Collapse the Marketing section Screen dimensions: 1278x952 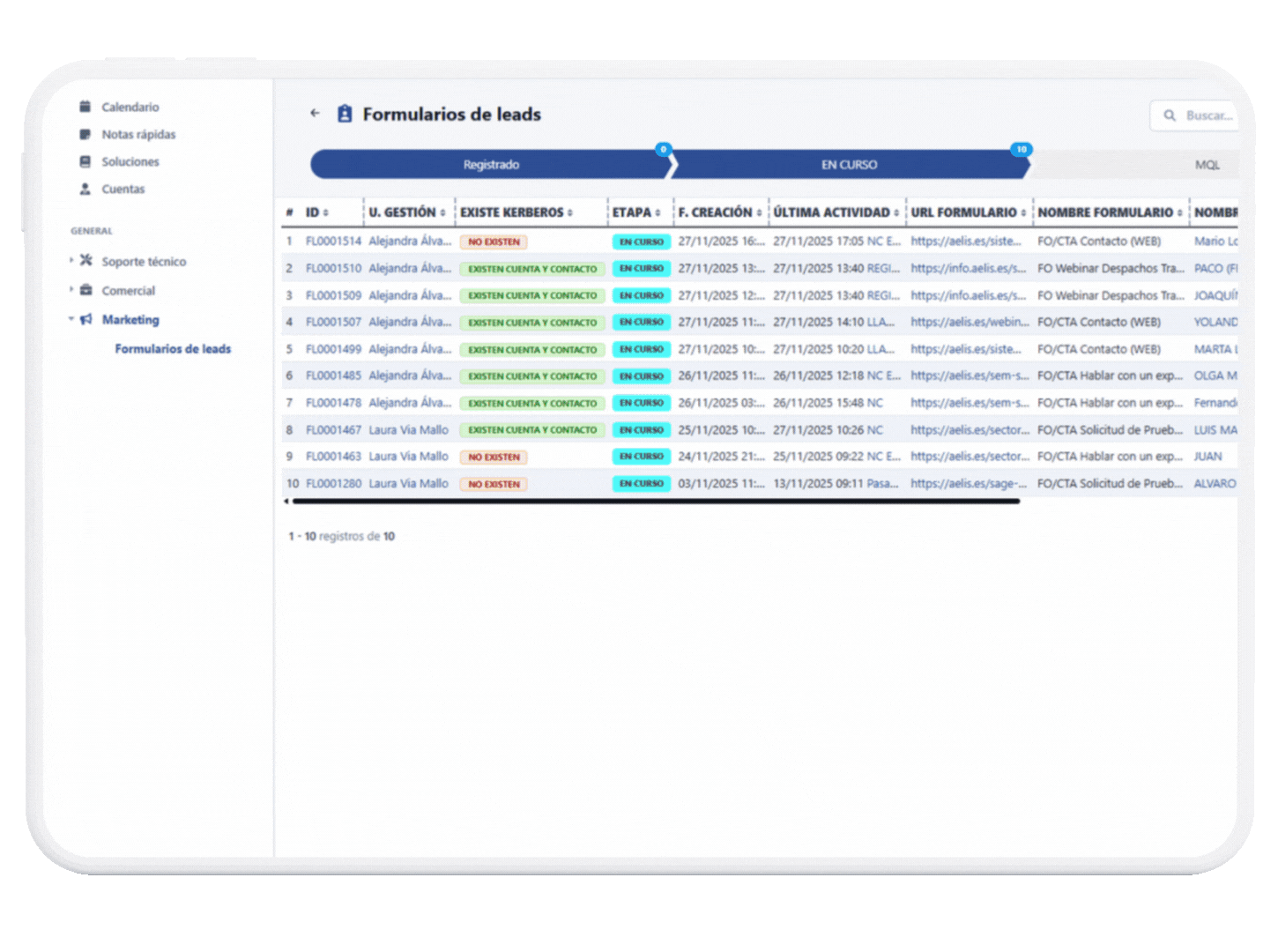click(71, 319)
